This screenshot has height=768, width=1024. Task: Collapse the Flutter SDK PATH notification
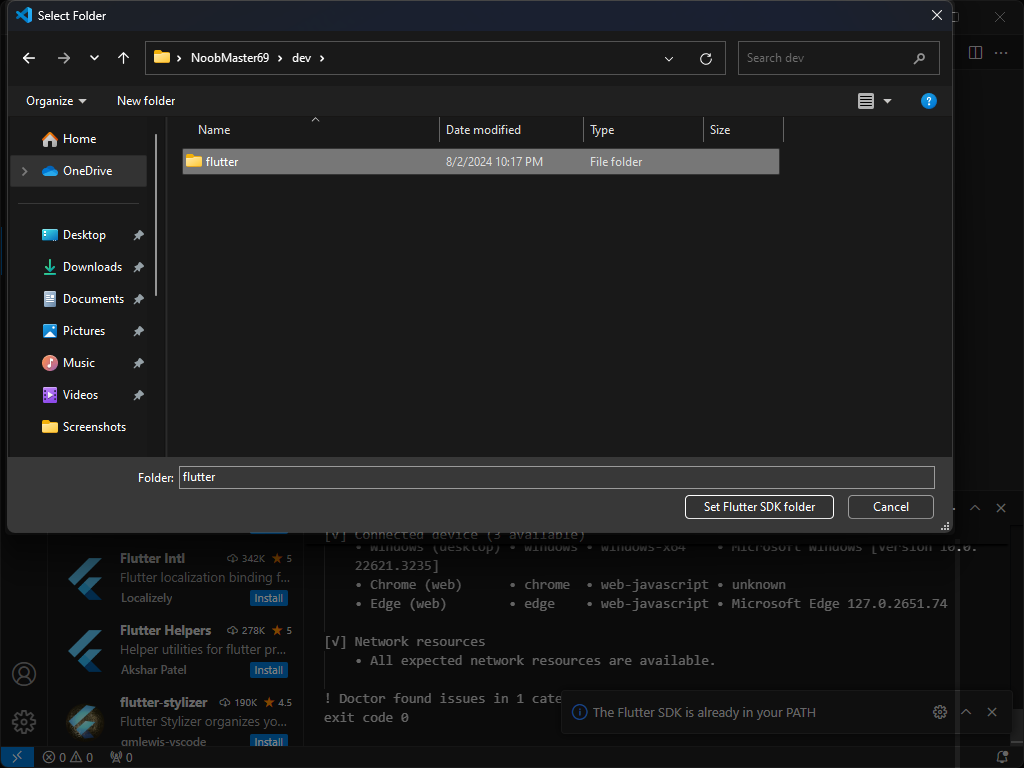coord(966,712)
